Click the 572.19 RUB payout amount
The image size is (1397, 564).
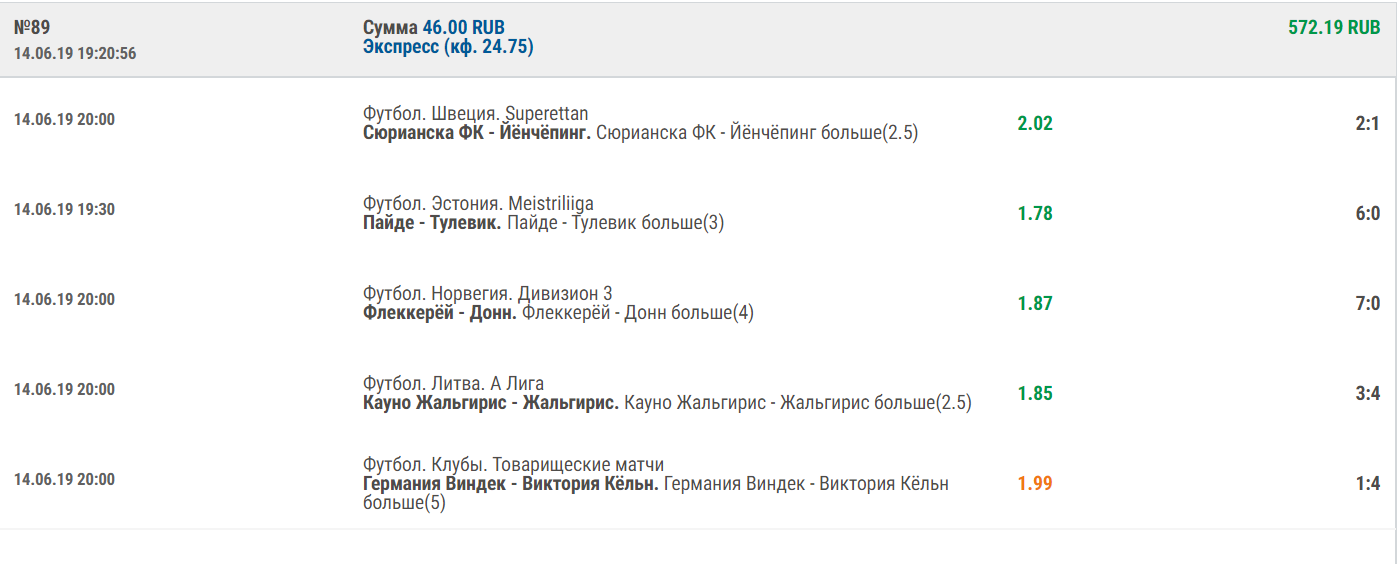1334,27
